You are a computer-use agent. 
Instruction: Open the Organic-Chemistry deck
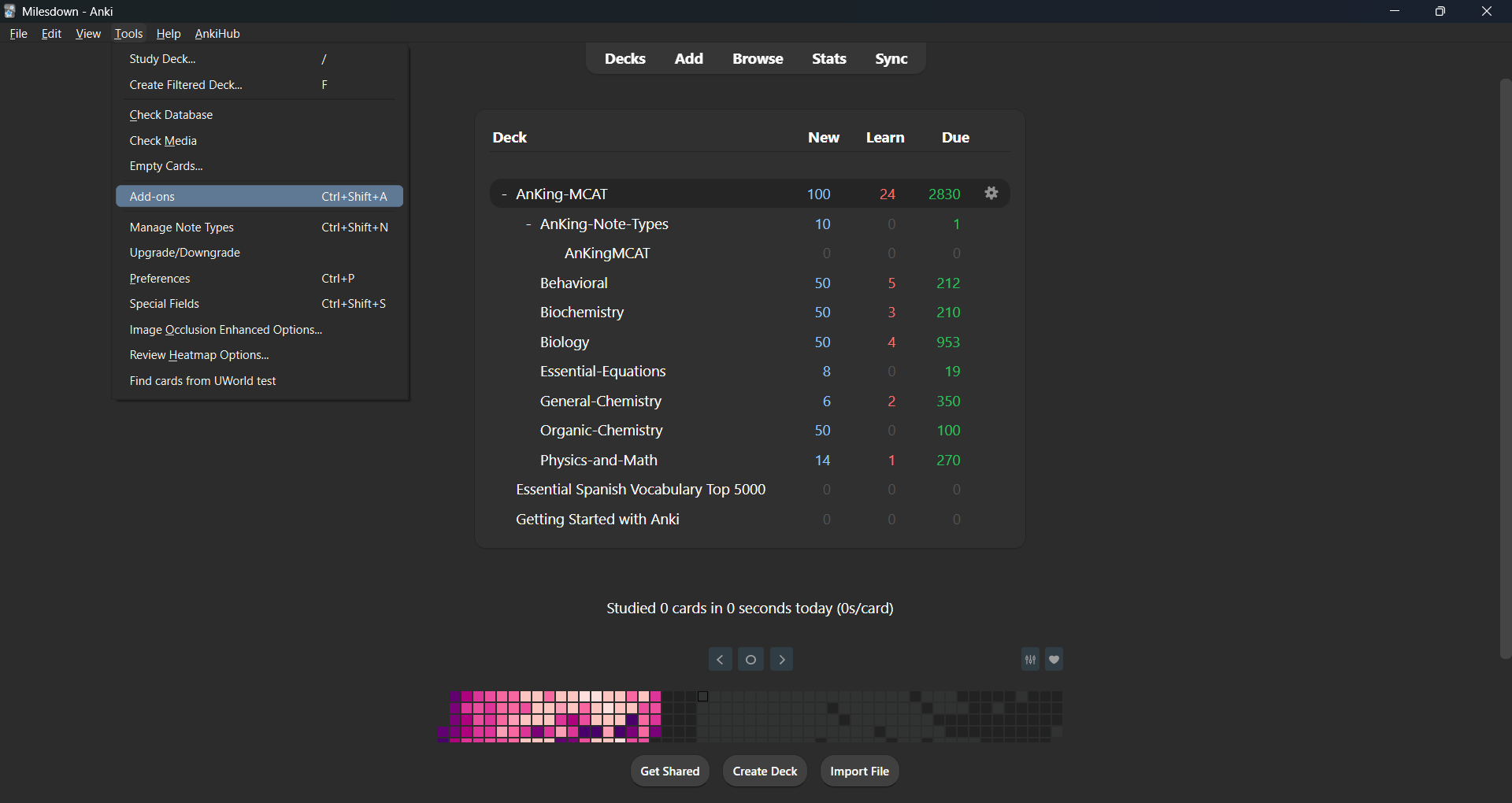[602, 431]
